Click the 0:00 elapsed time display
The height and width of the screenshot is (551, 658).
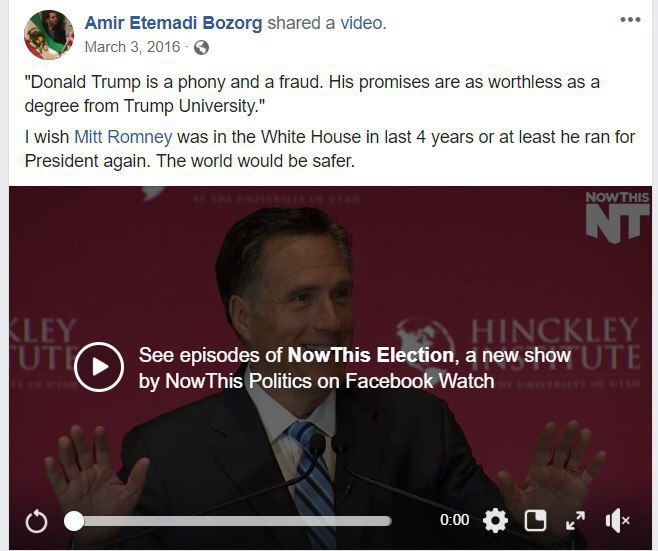(454, 520)
